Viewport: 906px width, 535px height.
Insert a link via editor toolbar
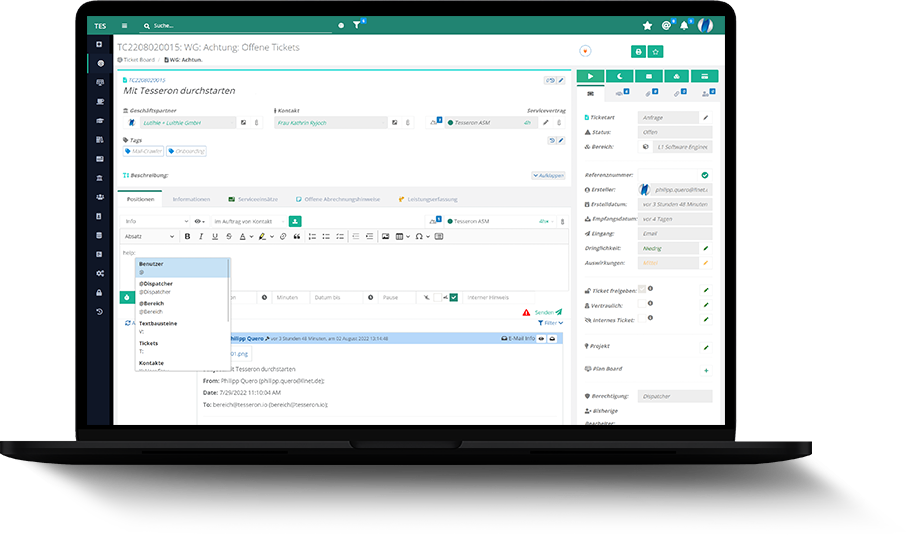pyautogui.click(x=283, y=236)
